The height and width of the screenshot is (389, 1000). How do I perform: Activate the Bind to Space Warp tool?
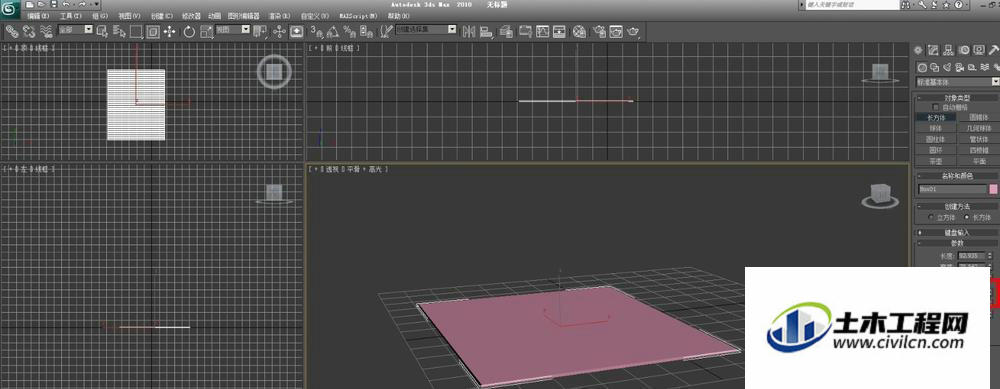tap(47, 31)
